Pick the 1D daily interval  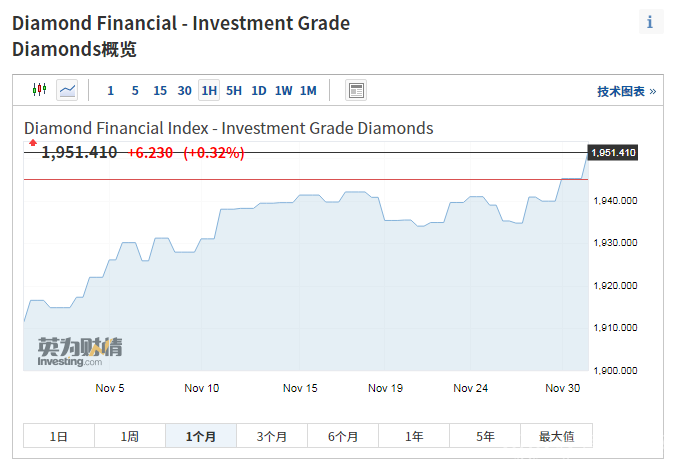click(258, 91)
